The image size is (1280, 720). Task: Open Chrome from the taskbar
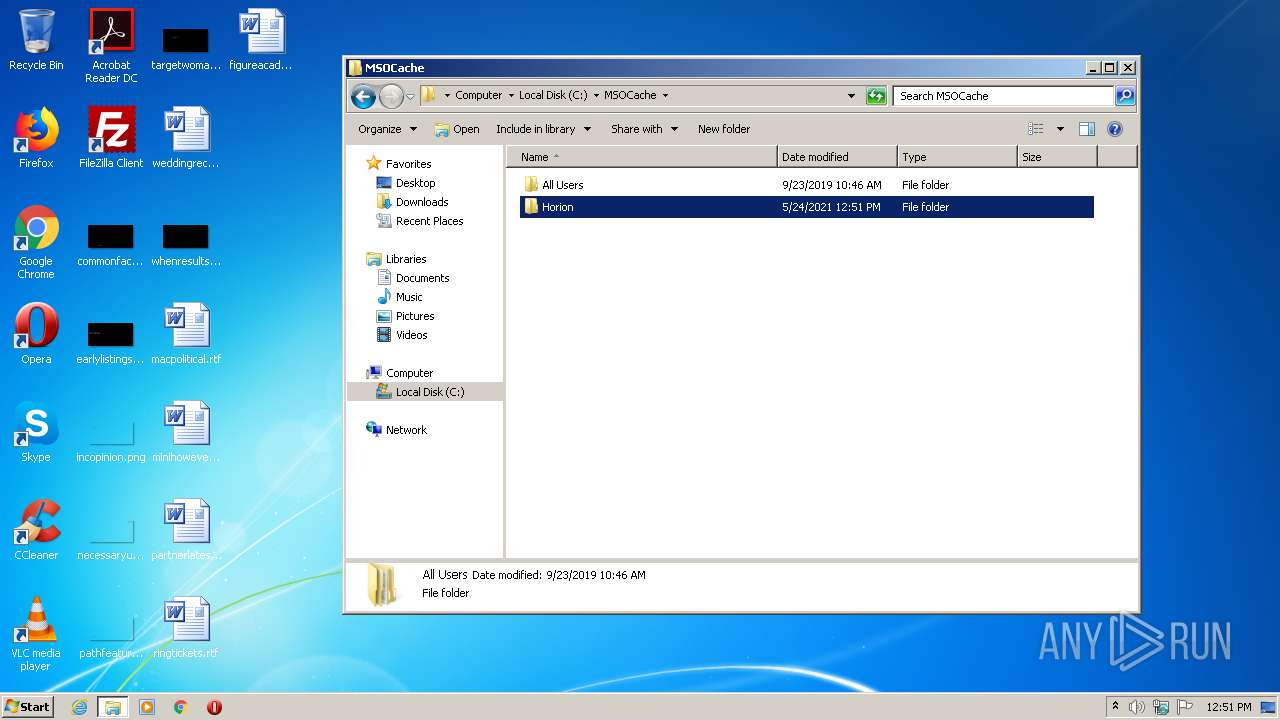pyautogui.click(x=181, y=707)
